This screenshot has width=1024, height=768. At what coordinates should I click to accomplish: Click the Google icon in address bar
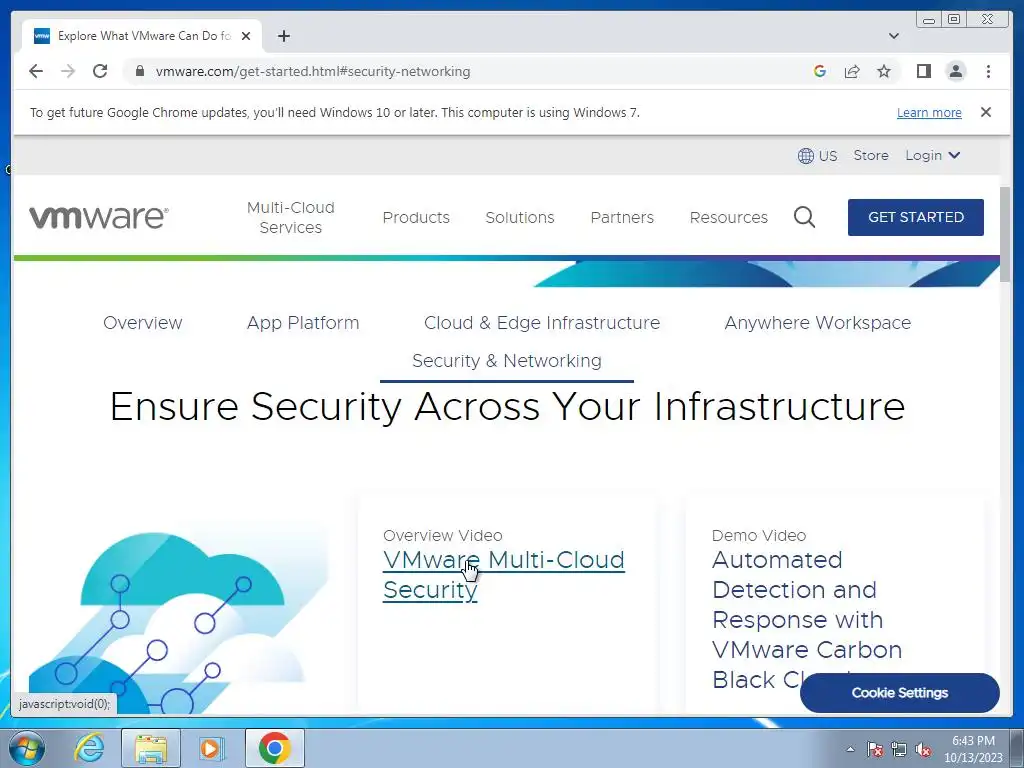point(820,71)
